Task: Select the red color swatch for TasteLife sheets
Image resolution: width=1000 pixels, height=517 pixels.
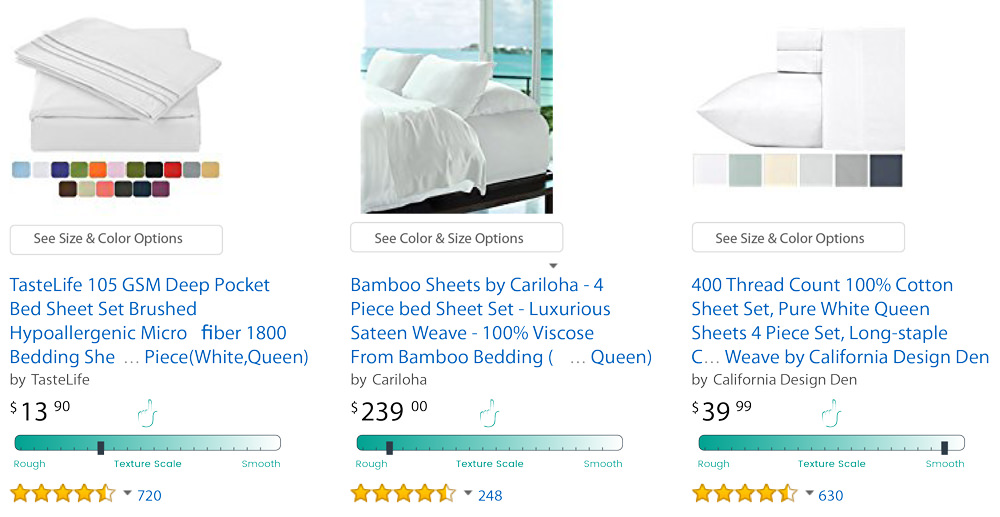Action: 172,170
